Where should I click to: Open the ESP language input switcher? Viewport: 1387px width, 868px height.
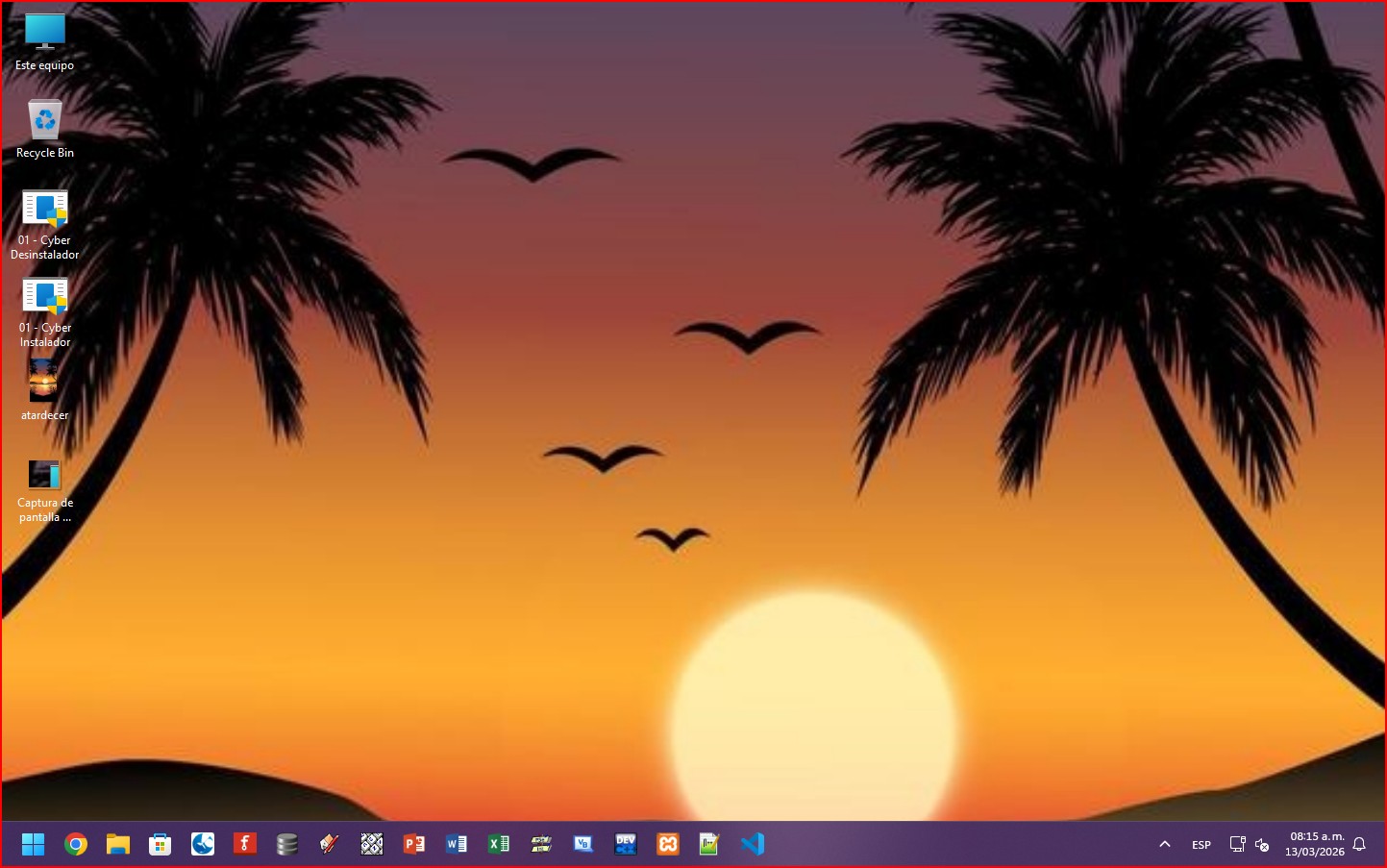[x=1201, y=845]
